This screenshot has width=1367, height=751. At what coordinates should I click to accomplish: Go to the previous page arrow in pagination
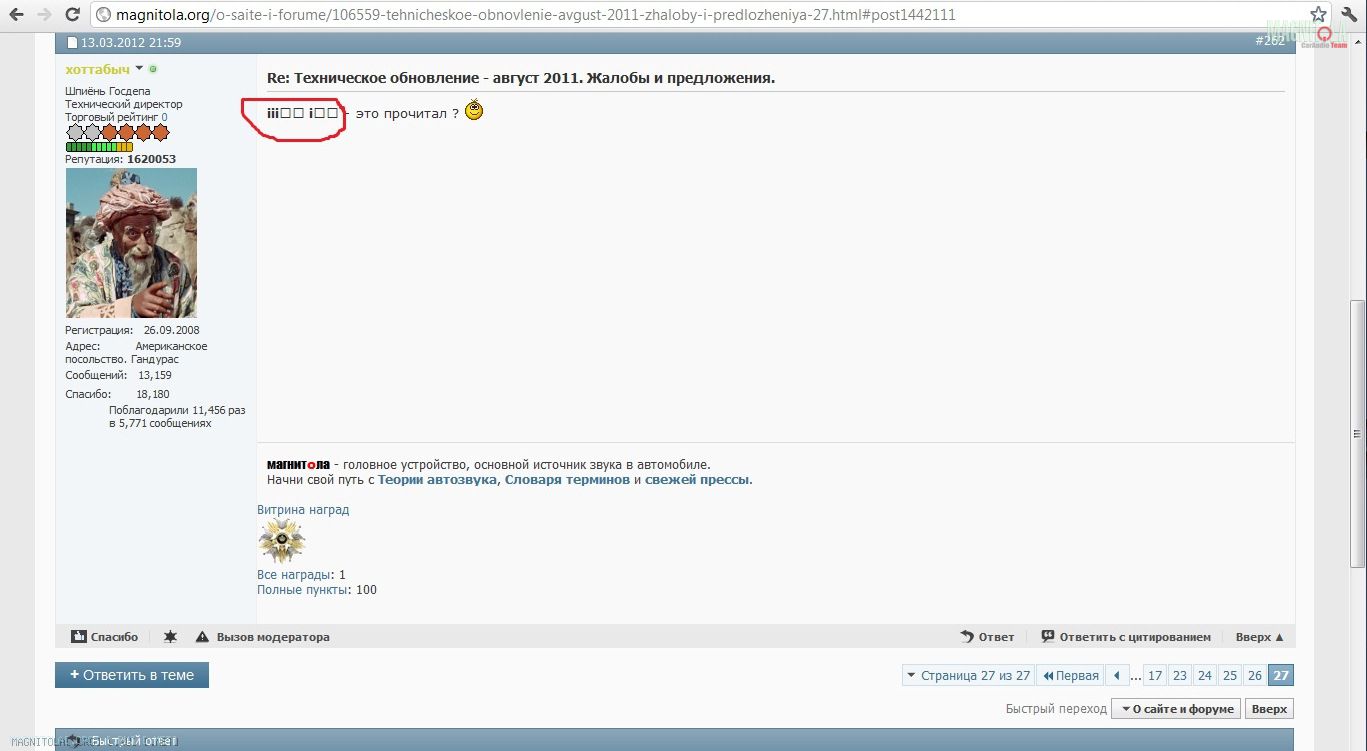[1117, 675]
